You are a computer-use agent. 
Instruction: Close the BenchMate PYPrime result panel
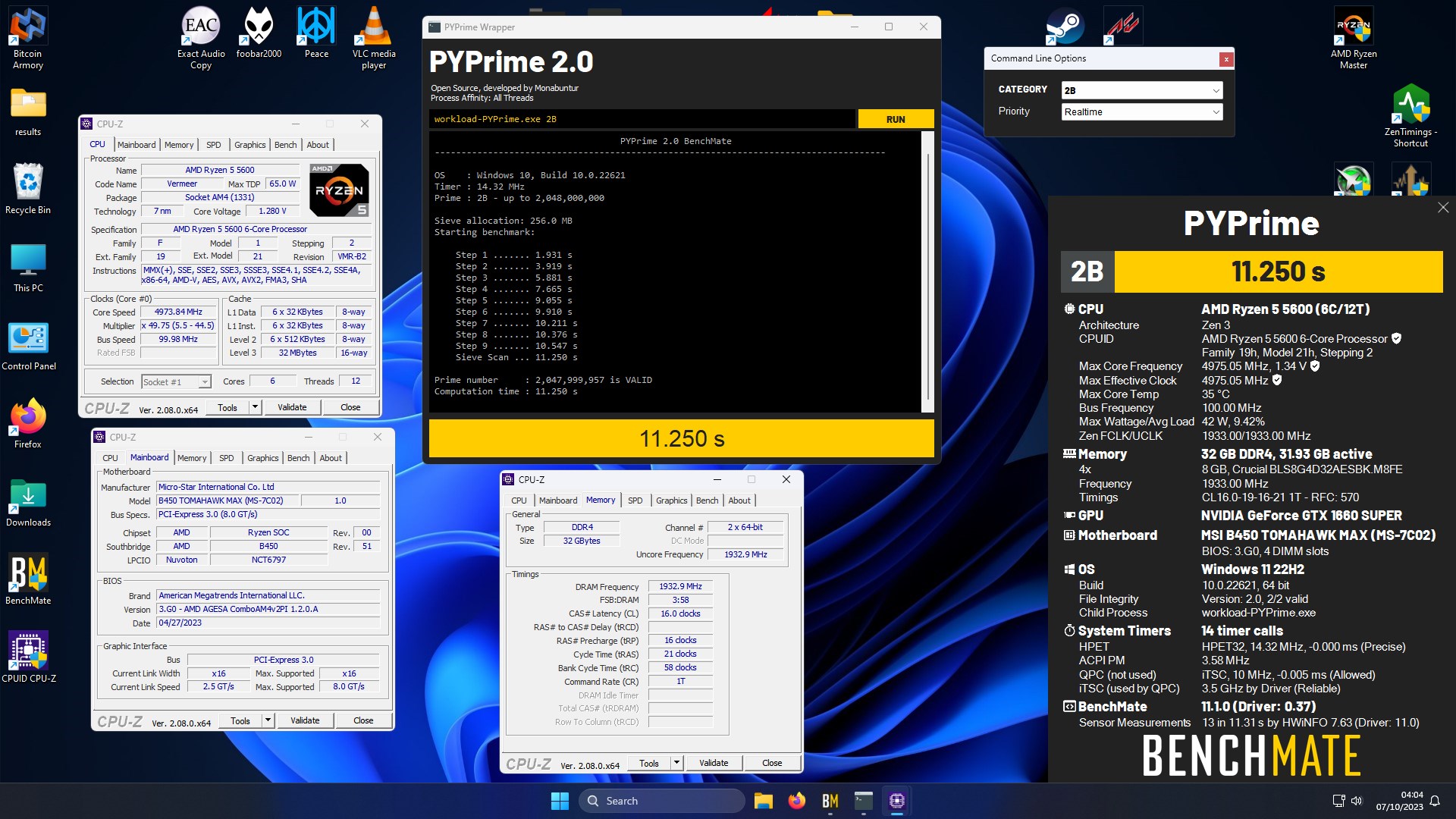pyautogui.click(x=1443, y=208)
